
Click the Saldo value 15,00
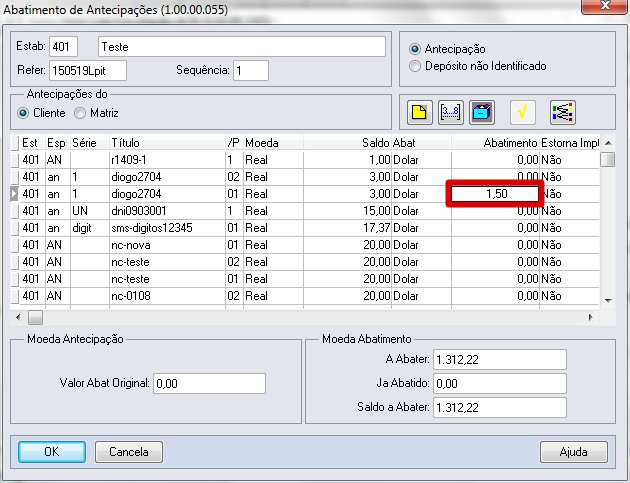point(376,211)
